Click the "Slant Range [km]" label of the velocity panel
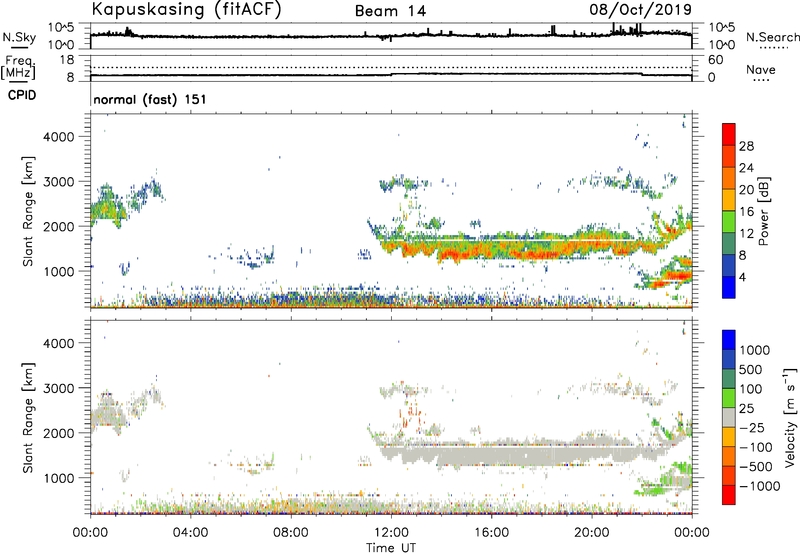 click(x=28, y=418)
